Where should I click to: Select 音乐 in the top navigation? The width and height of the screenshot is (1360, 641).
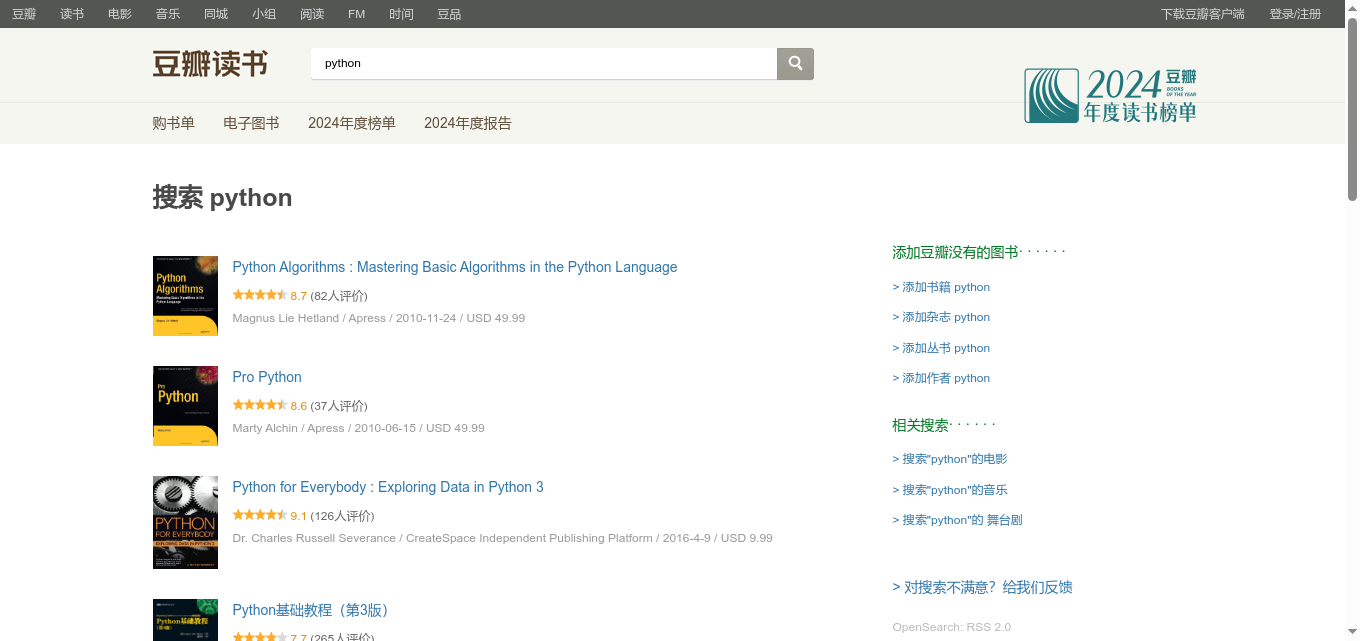pyautogui.click(x=168, y=14)
